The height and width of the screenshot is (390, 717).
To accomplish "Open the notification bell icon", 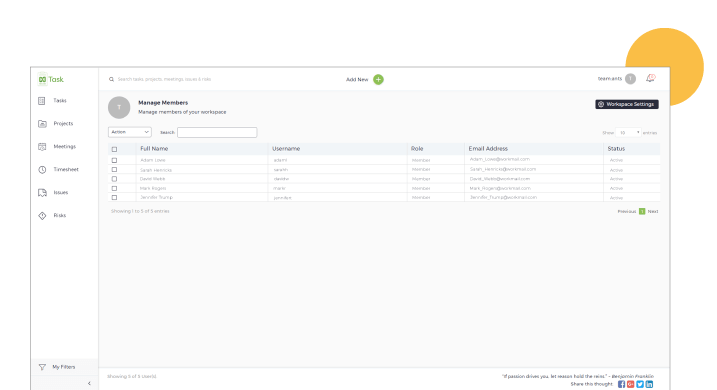I will (650, 79).
